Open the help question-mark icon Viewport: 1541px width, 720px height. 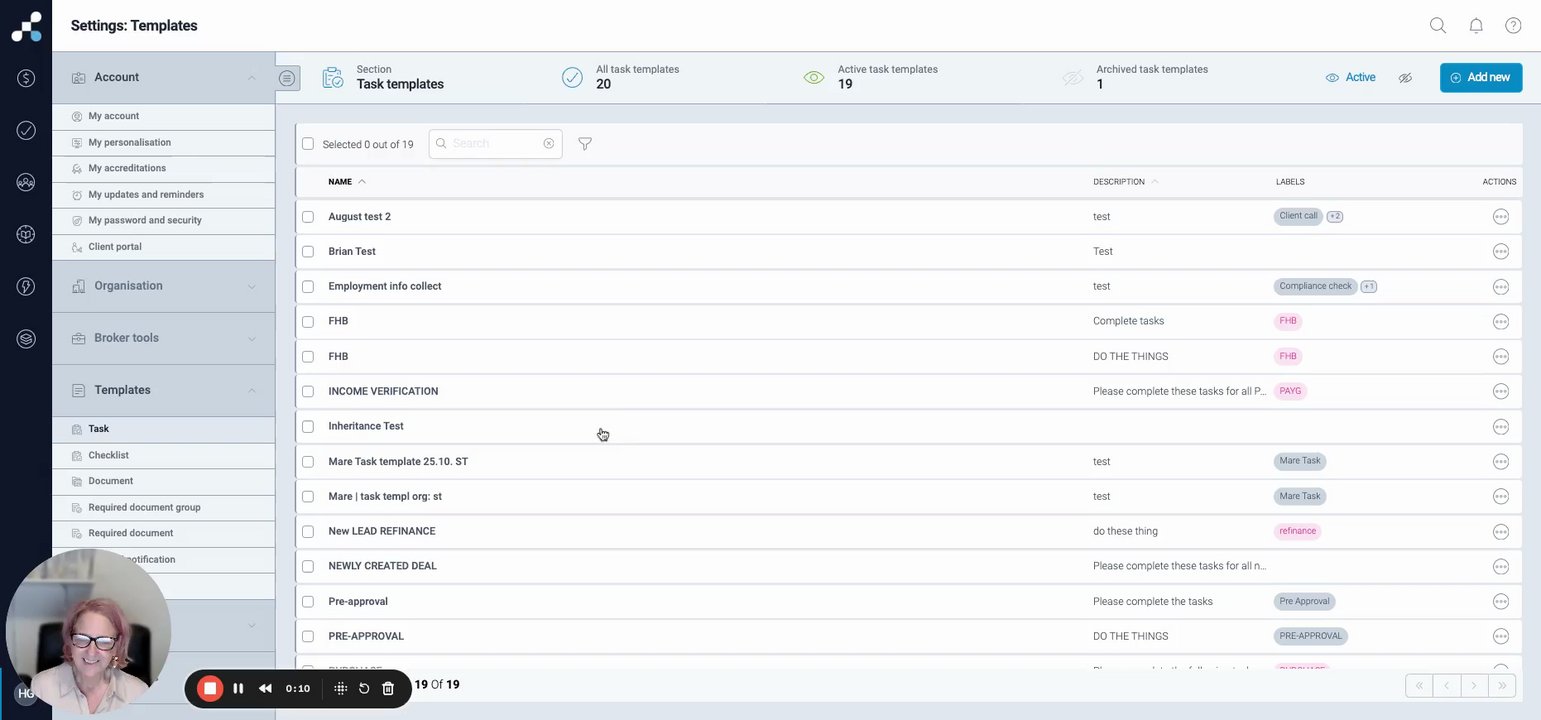click(1513, 25)
